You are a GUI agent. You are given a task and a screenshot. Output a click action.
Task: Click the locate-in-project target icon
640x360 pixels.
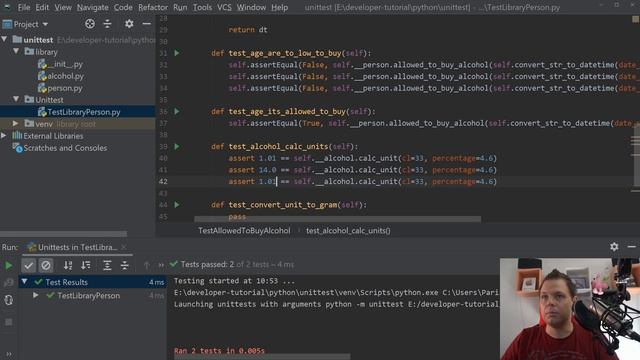(90, 24)
